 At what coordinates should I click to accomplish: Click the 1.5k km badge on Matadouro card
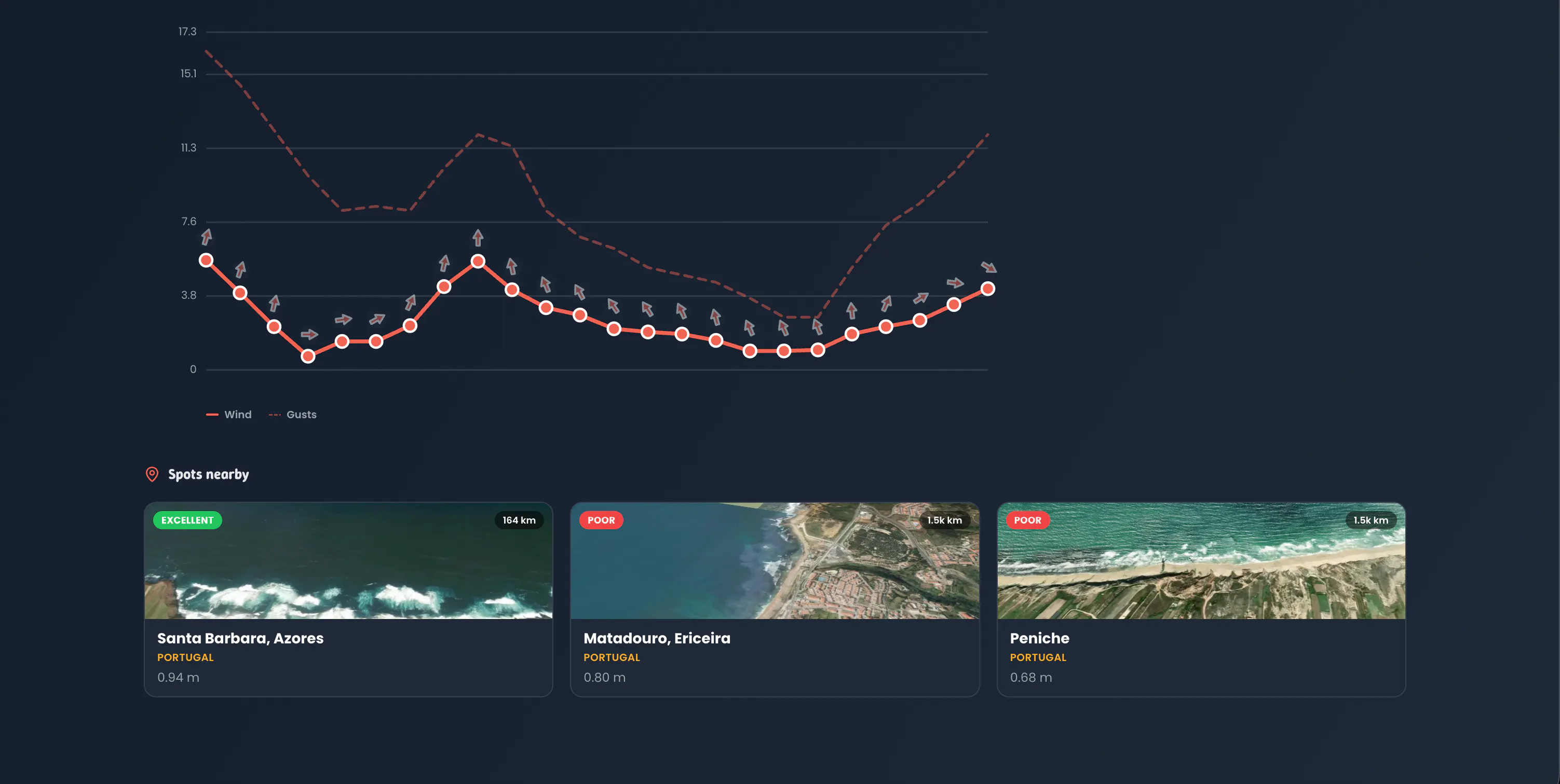click(x=944, y=520)
